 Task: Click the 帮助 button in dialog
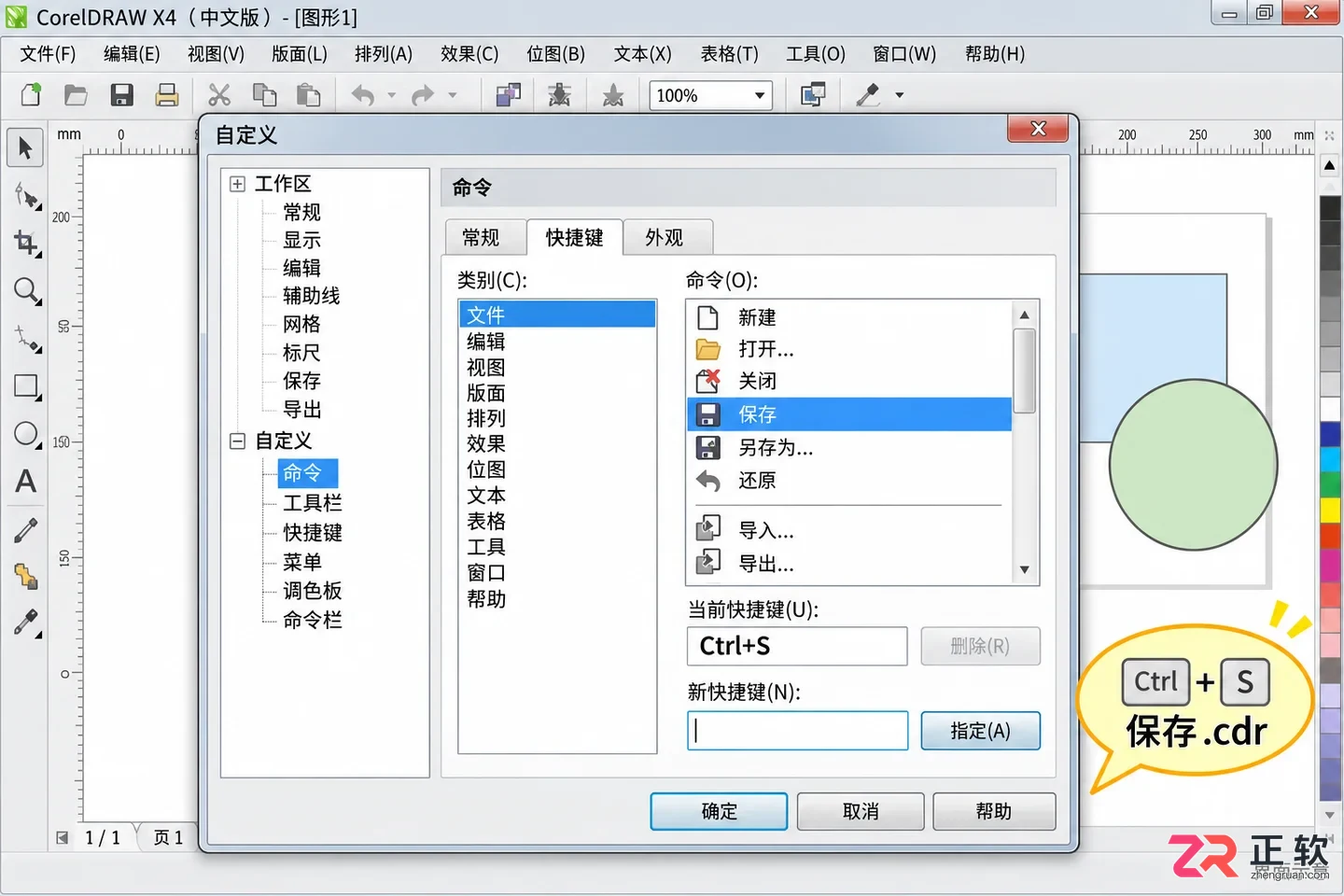[x=994, y=811]
